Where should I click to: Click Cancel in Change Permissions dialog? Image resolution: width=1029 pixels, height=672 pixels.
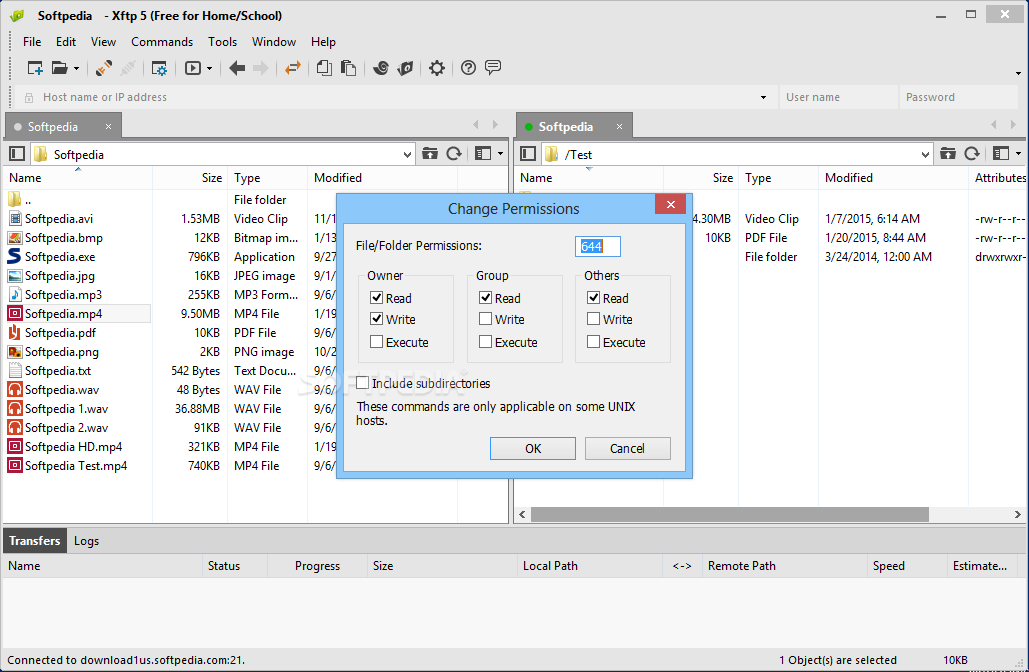(627, 448)
